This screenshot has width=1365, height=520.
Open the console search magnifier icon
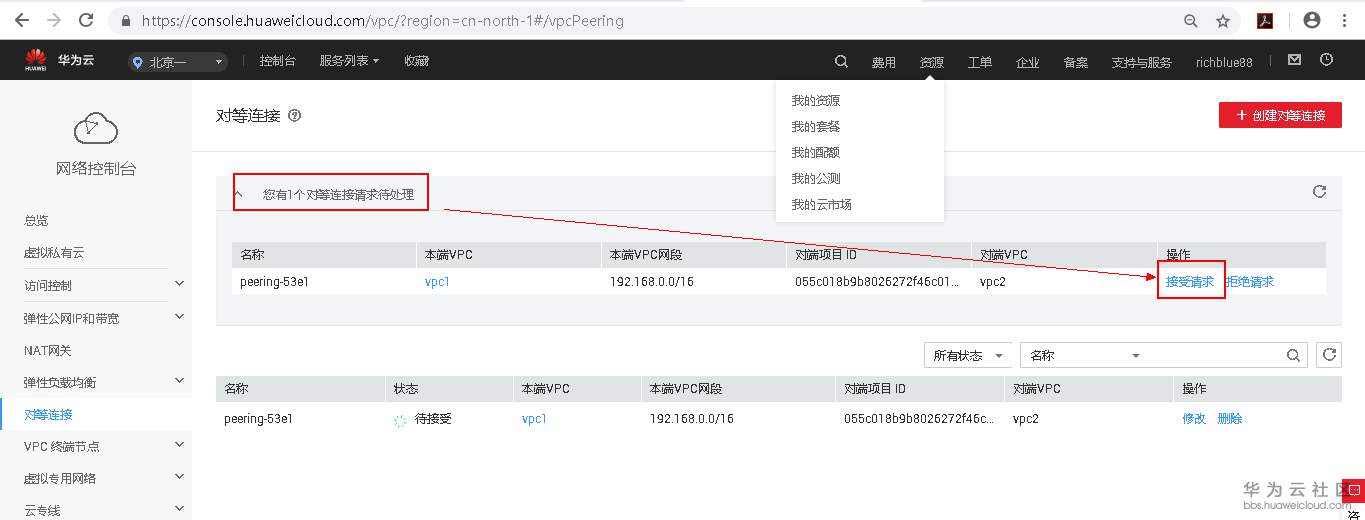(841, 61)
